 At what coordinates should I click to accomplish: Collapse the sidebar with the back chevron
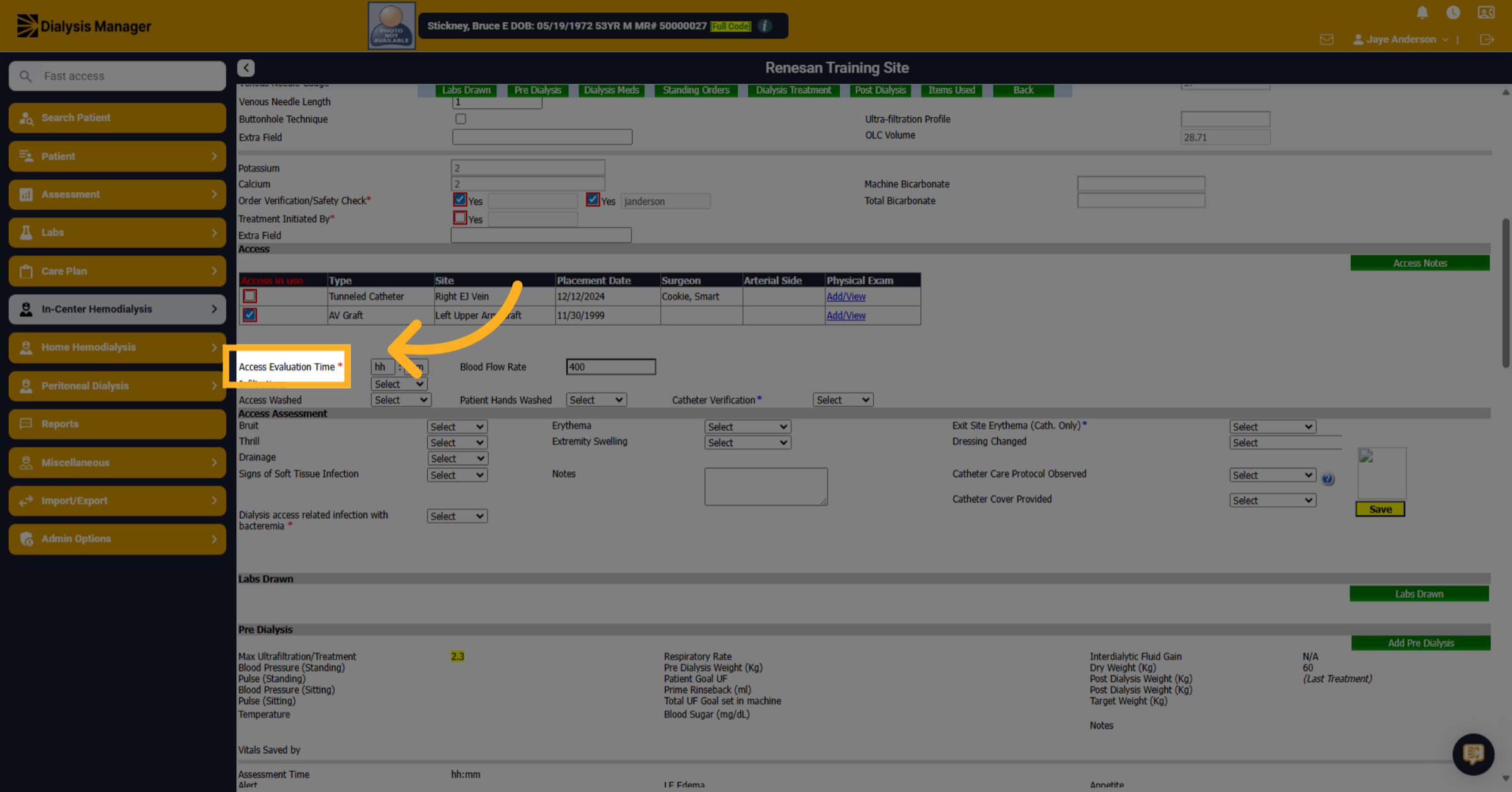(246, 67)
